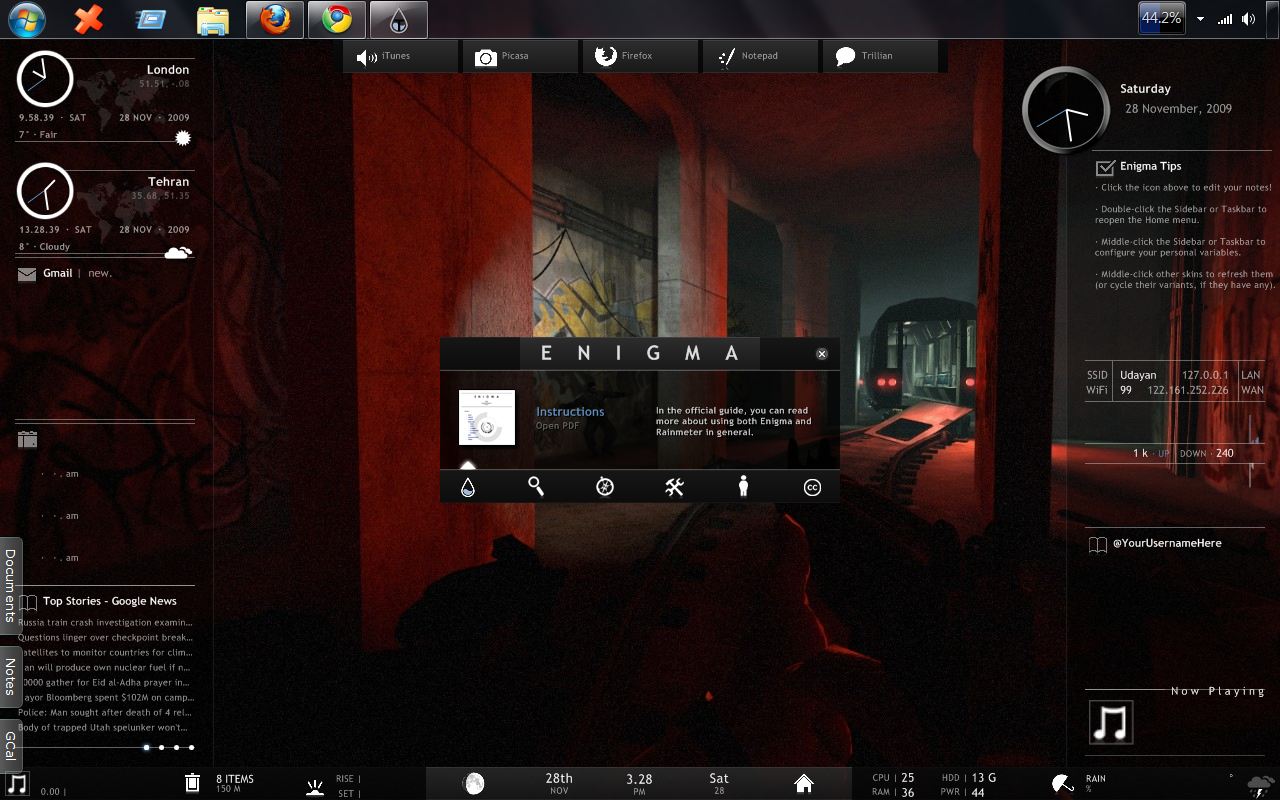
Task: Click the large clock beside Saturday
Action: 1066,110
